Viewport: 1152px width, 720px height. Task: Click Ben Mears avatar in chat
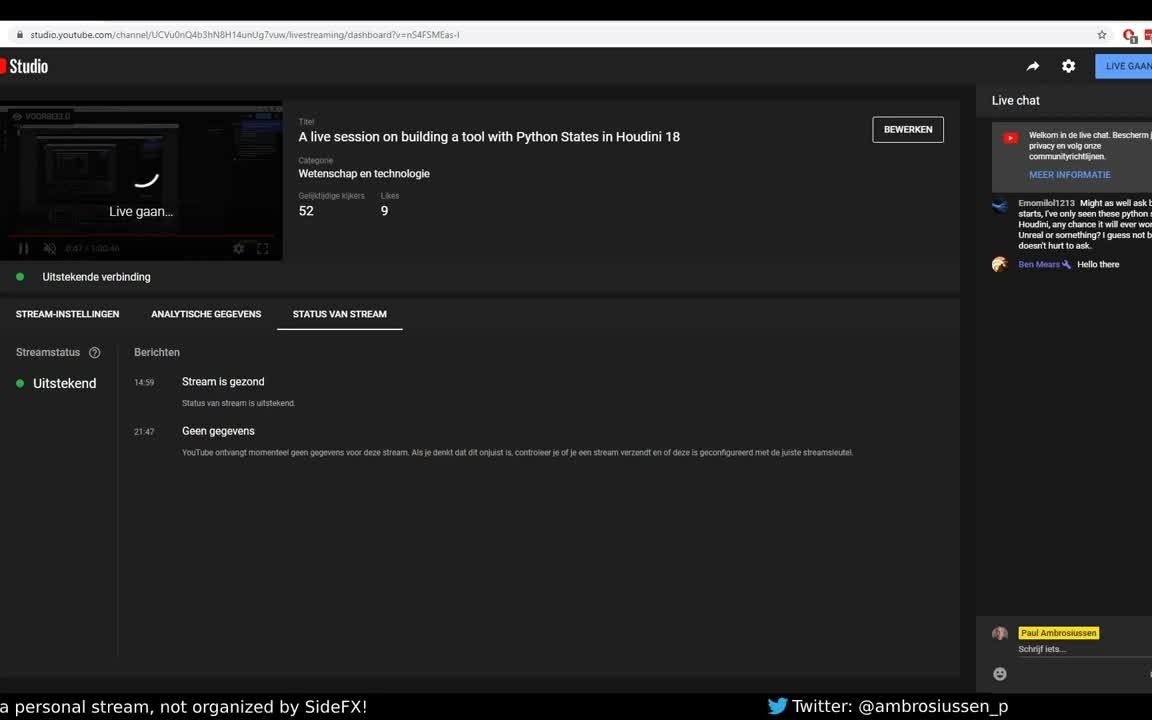click(x=999, y=264)
